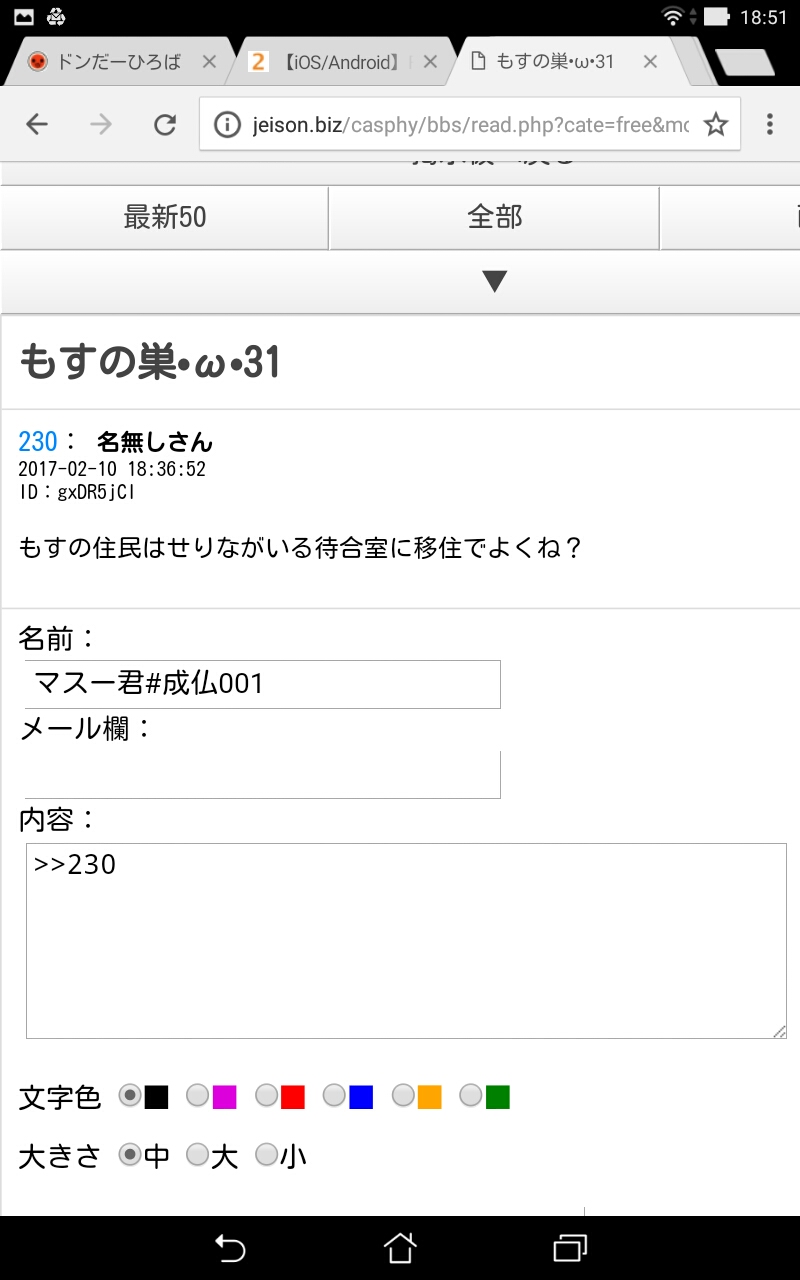The height and width of the screenshot is (1280, 800).
Task: Choose the blue text color option
Action: tap(335, 1096)
